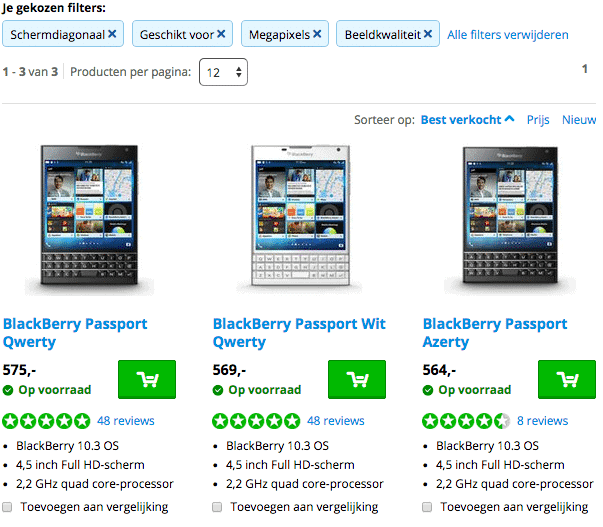Image resolution: width=603 pixels, height=527 pixels.
Task: Check compare box for Passport Azerty
Action: pos(428,507)
